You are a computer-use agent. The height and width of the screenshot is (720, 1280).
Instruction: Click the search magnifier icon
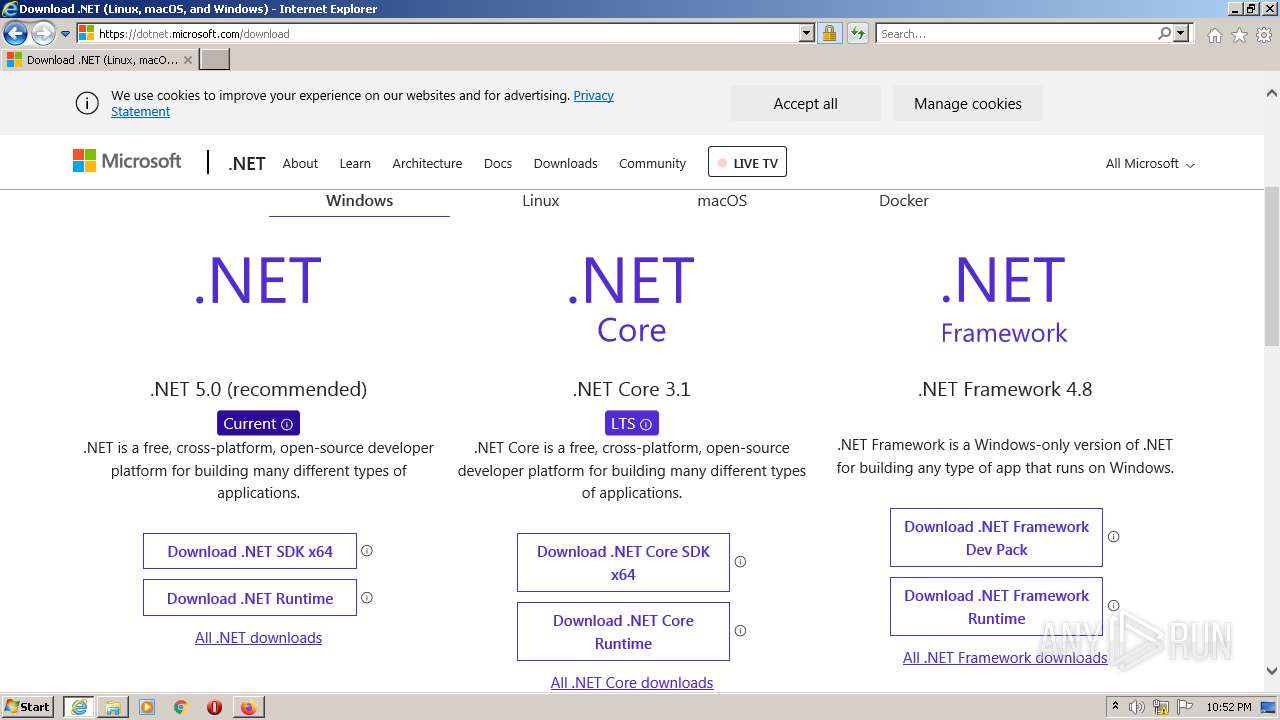pos(1164,33)
